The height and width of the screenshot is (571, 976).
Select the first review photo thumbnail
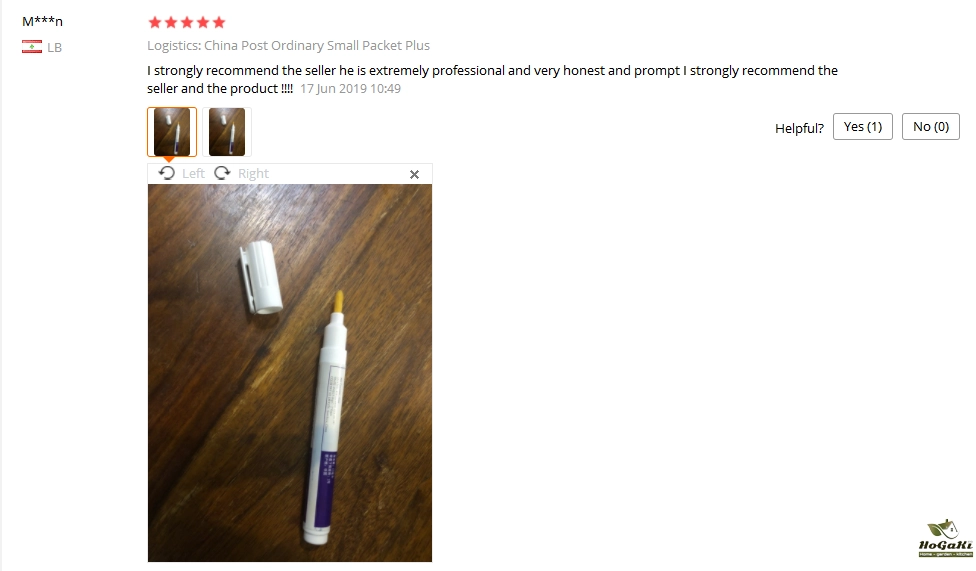tap(172, 131)
